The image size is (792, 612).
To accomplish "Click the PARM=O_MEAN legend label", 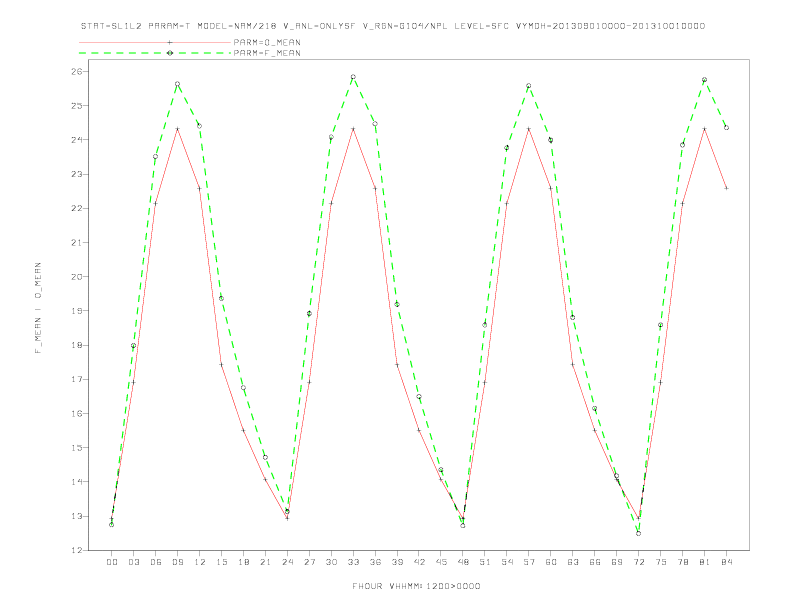I will point(267,42).
